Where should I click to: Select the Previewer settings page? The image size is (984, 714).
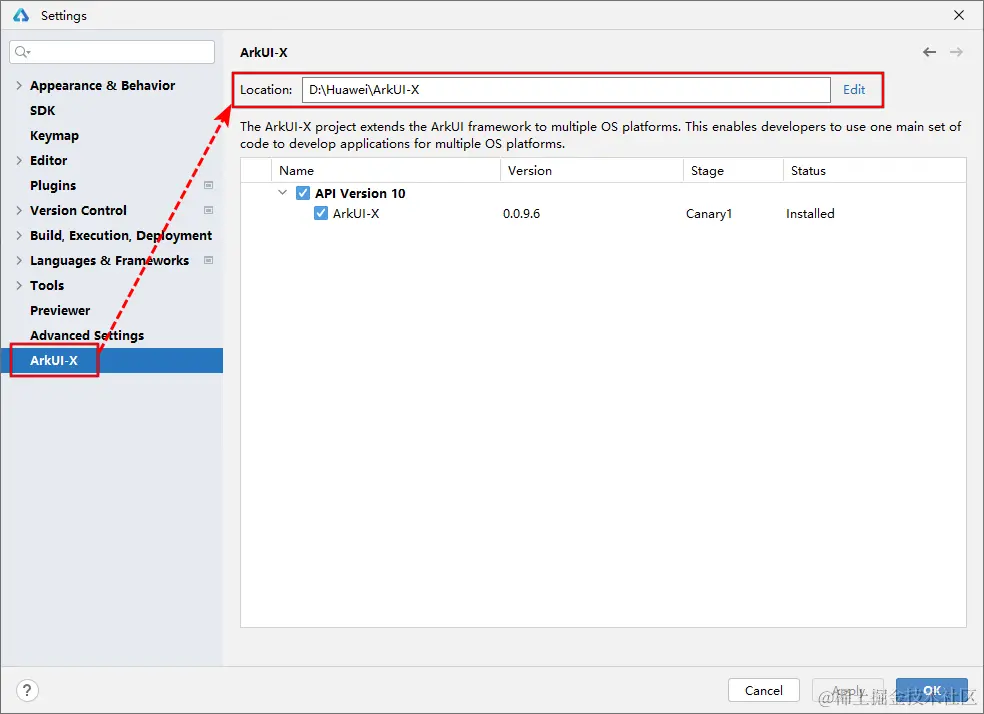pos(60,311)
